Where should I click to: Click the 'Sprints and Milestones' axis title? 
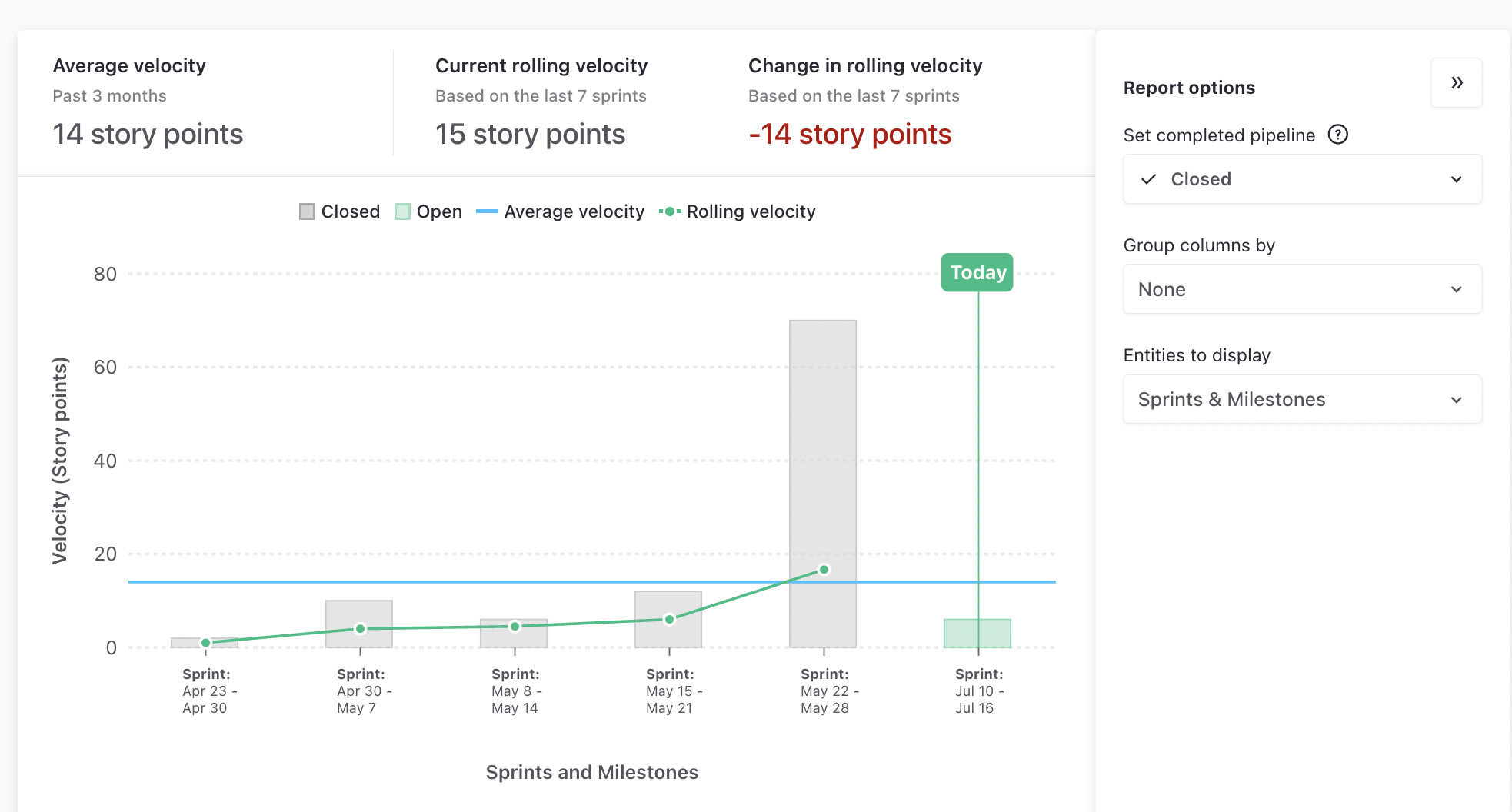592,772
